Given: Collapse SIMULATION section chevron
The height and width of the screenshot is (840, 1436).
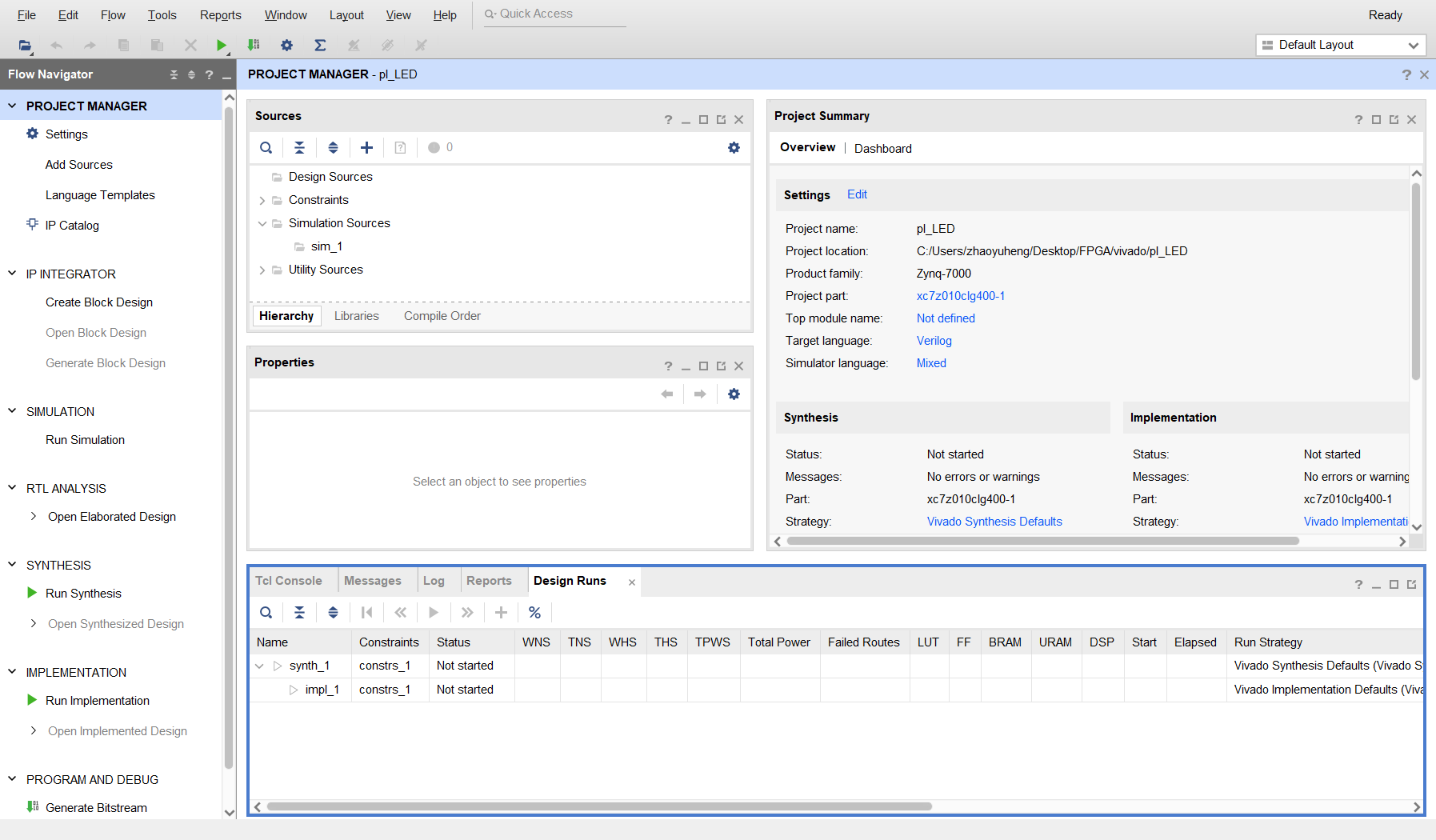Looking at the screenshot, I should [x=12, y=411].
